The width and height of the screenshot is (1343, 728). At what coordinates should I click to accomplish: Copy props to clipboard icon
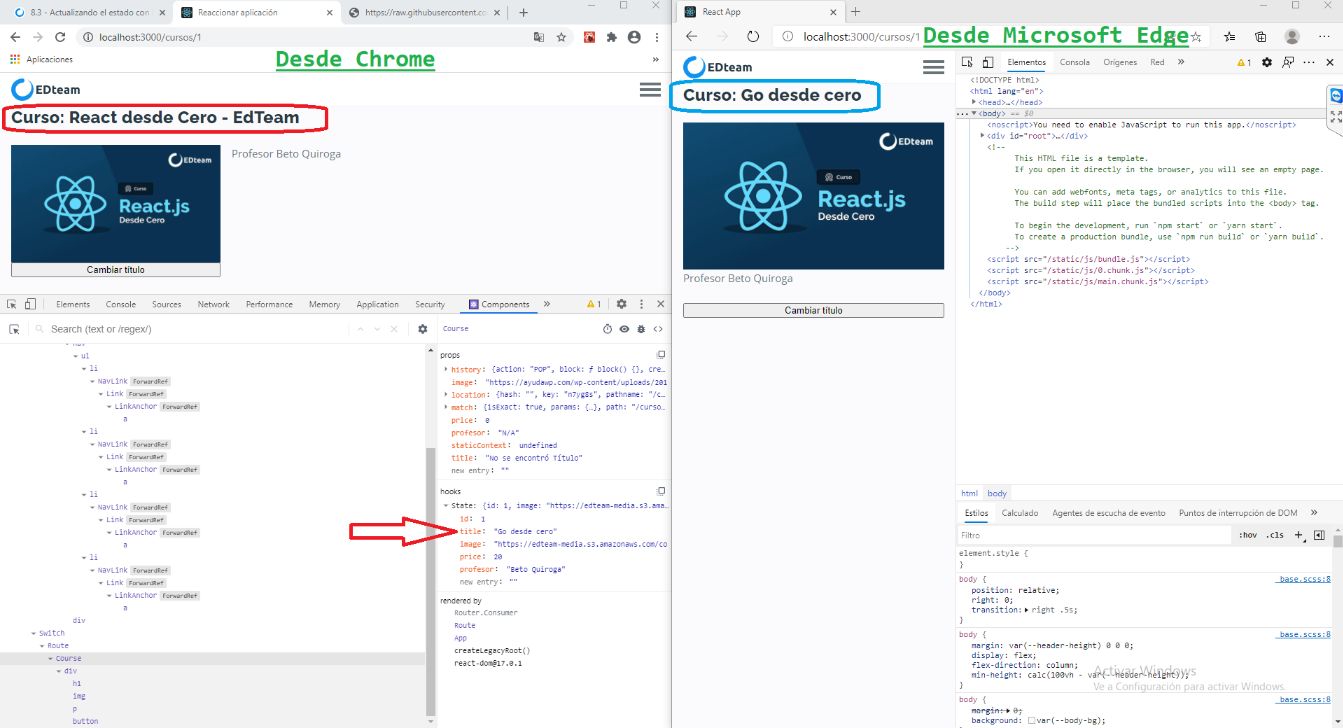tap(660, 355)
